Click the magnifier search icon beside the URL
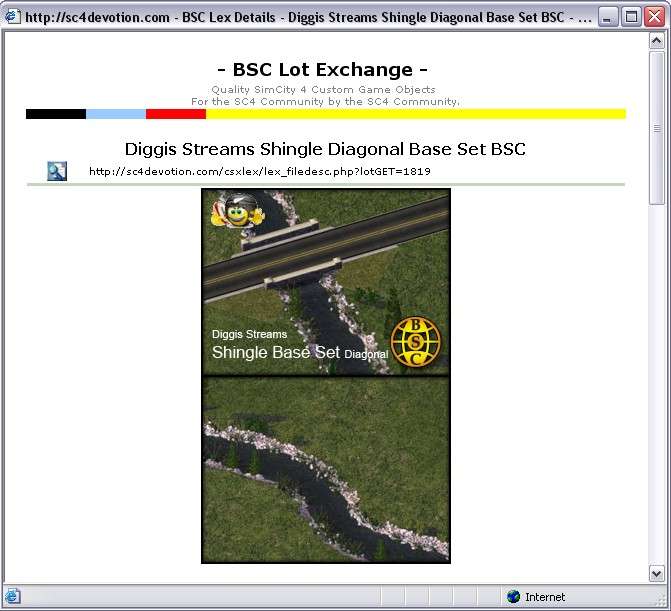This screenshot has height=611, width=671. (x=57, y=171)
